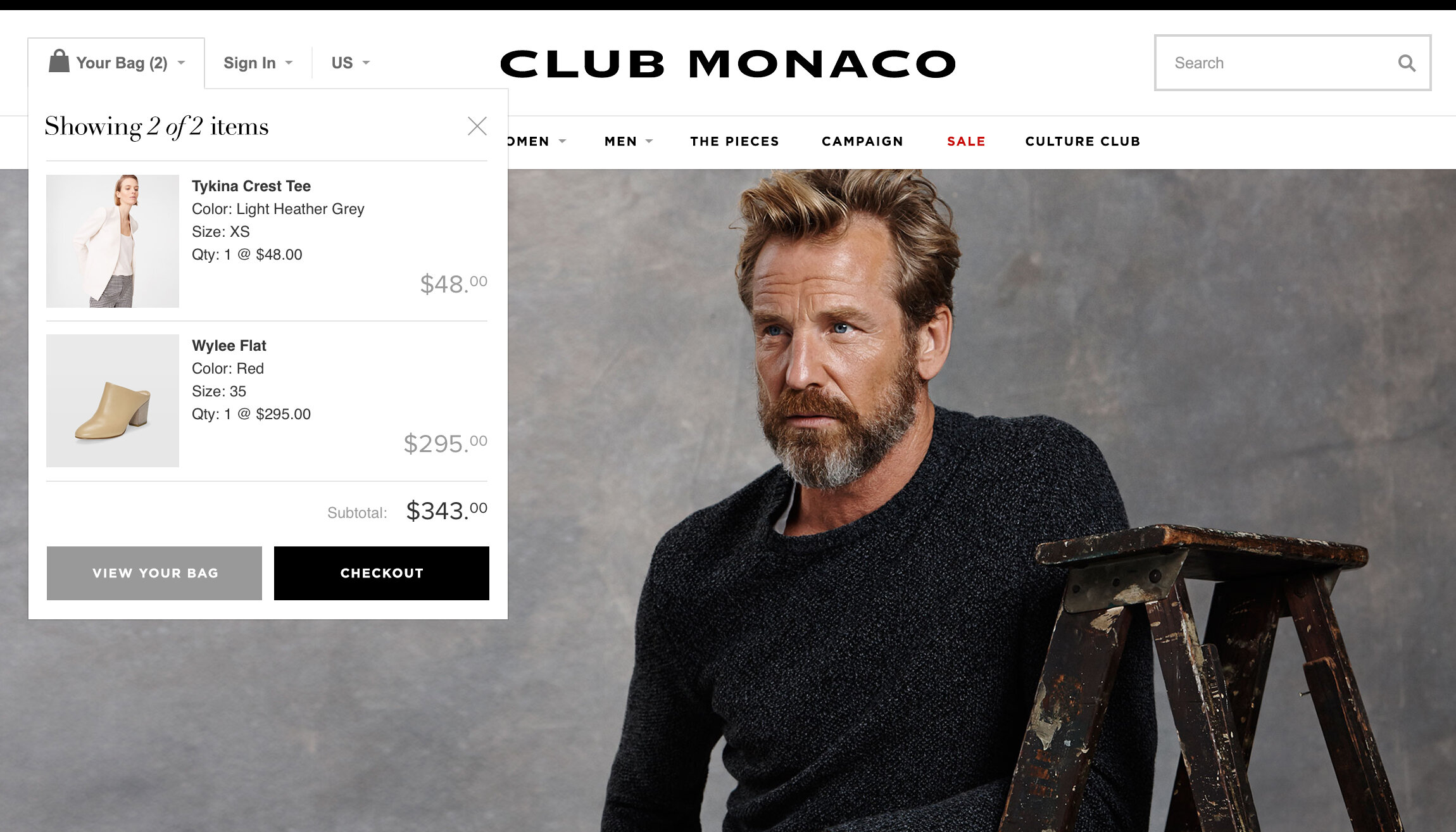Close the bag preview panel
The height and width of the screenshot is (832, 1456).
click(x=477, y=126)
